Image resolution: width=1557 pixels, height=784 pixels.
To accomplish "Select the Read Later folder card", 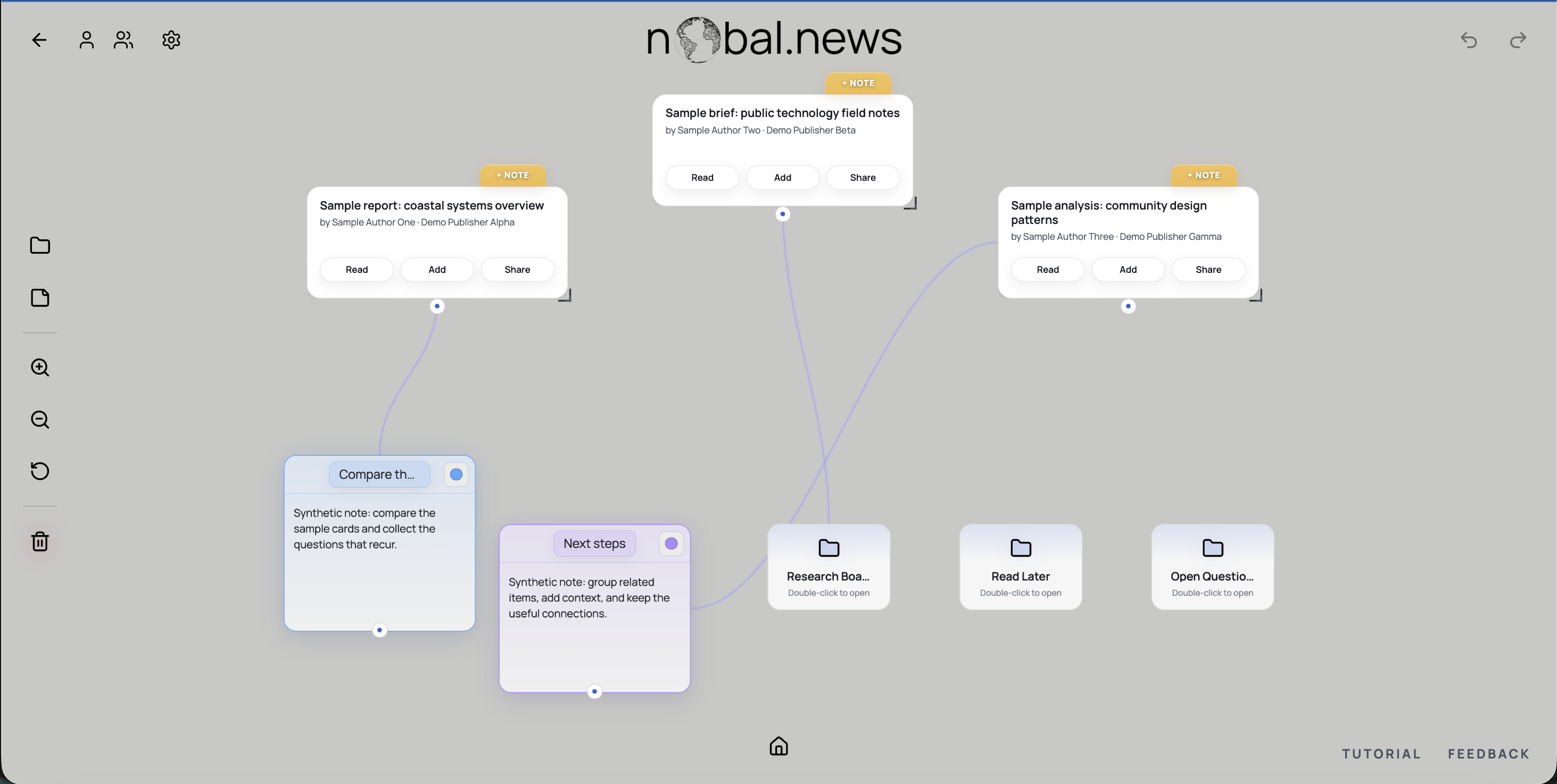I will [1021, 566].
